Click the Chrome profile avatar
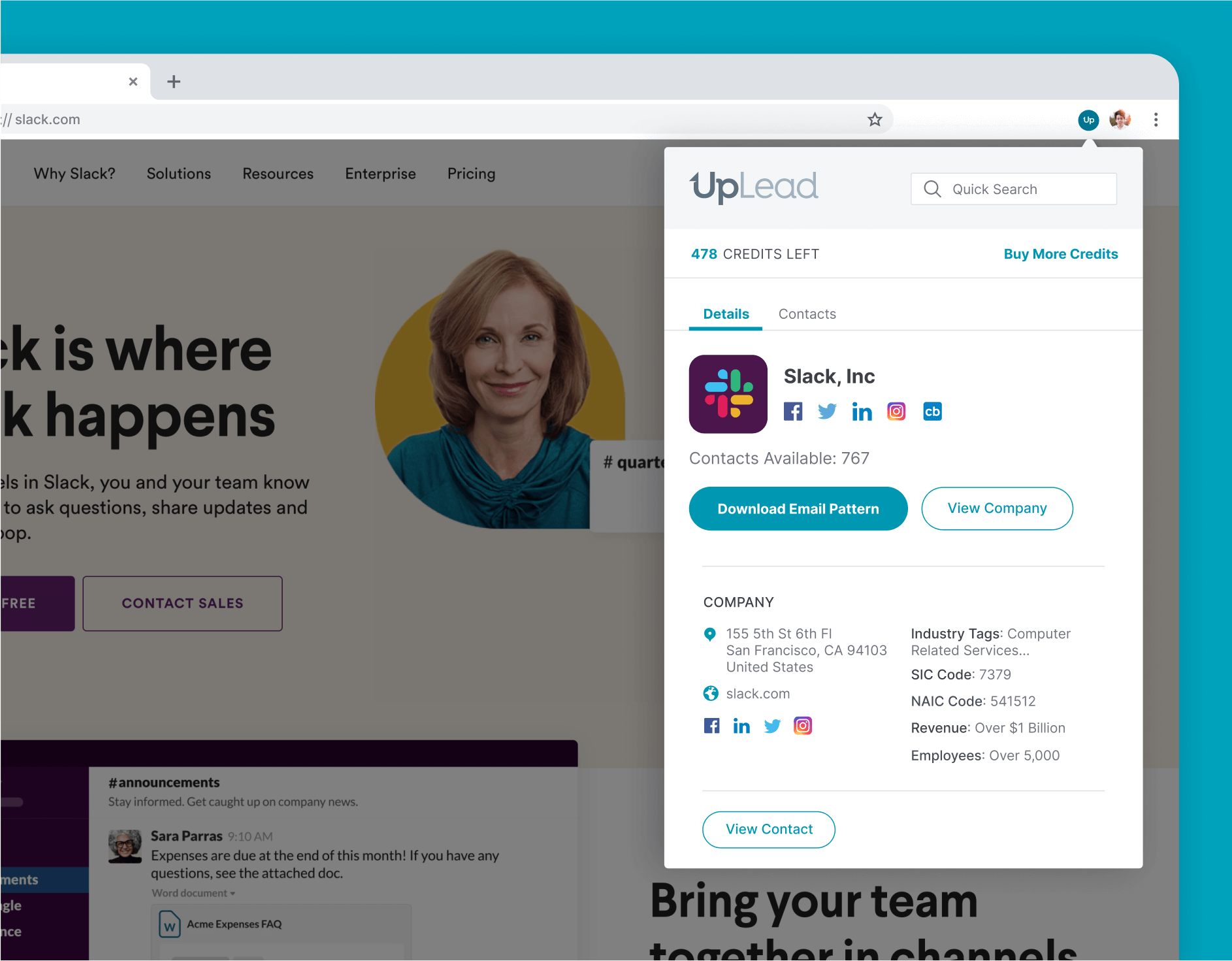Image resolution: width=1232 pixels, height=961 pixels. click(x=1120, y=120)
